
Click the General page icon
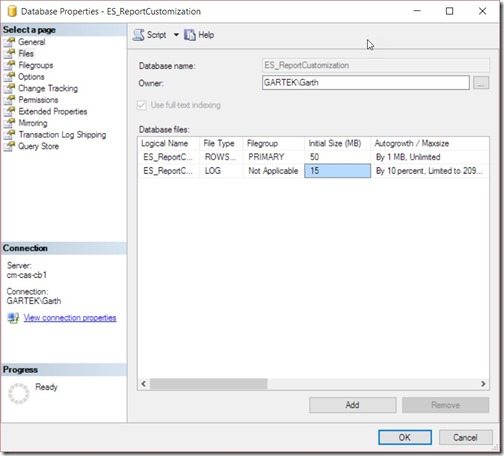10,42
